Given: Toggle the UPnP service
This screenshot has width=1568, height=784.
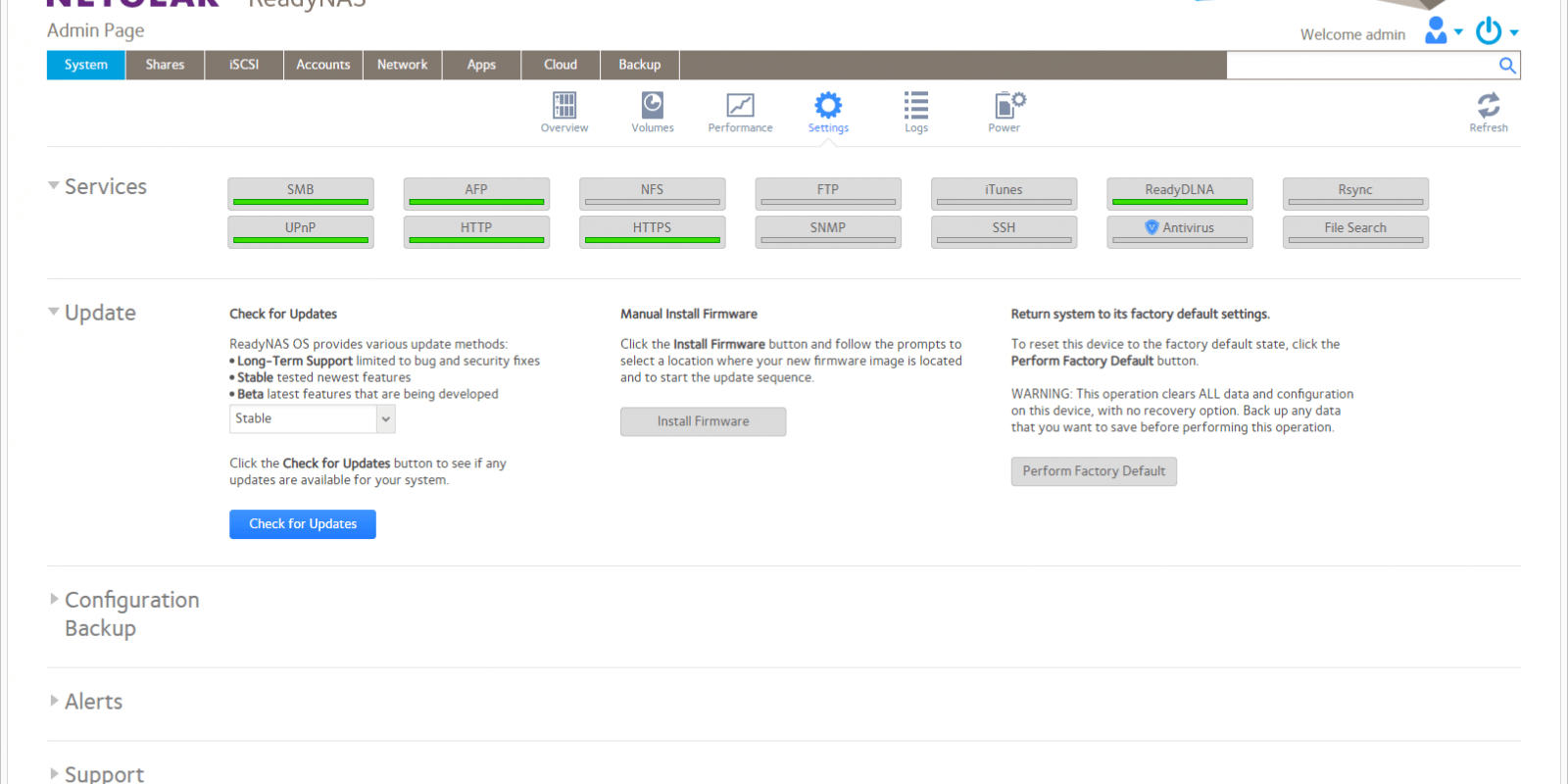Looking at the screenshot, I should click(x=301, y=232).
